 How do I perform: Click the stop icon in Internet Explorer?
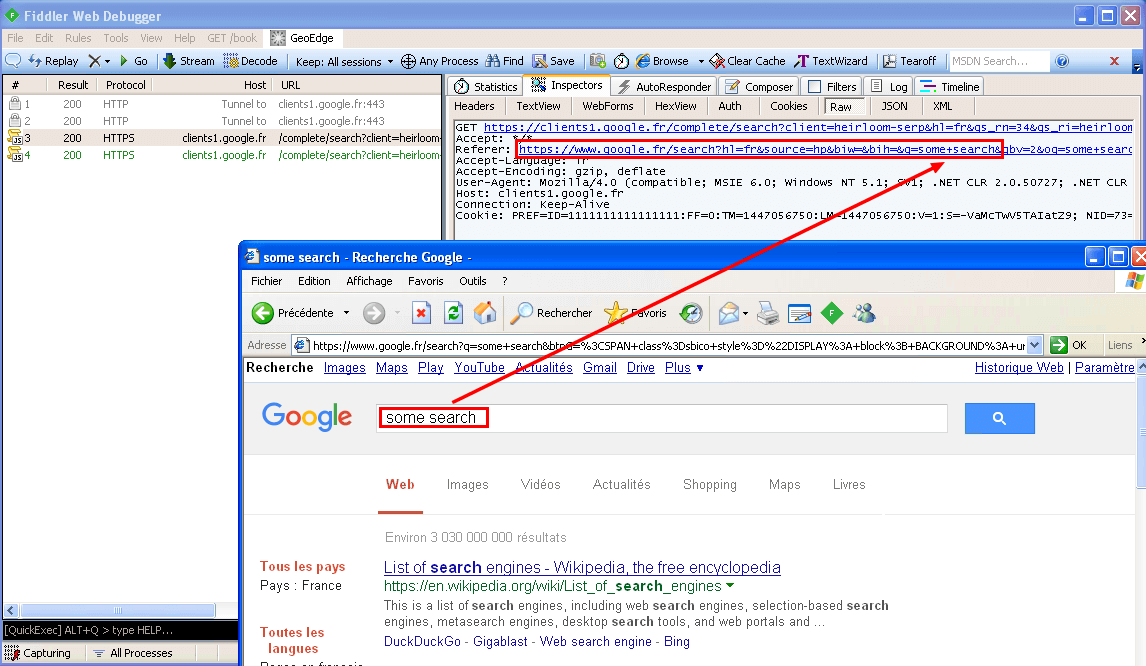coord(422,313)
